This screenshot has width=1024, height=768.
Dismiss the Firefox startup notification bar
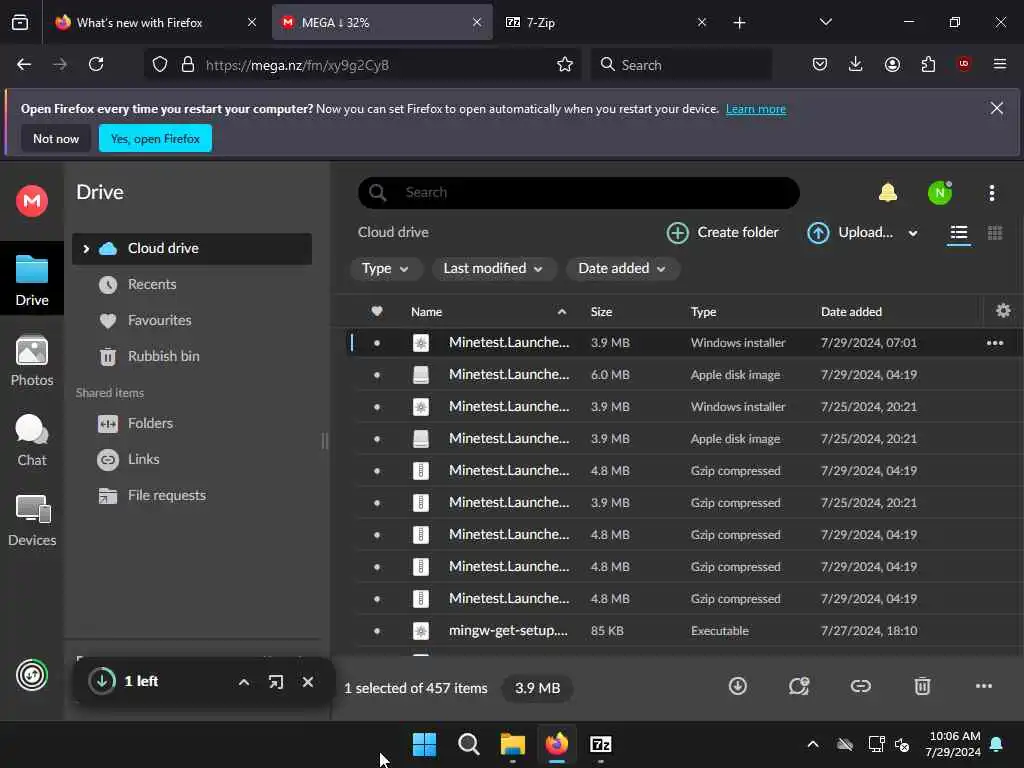click(x=996, y=108)
